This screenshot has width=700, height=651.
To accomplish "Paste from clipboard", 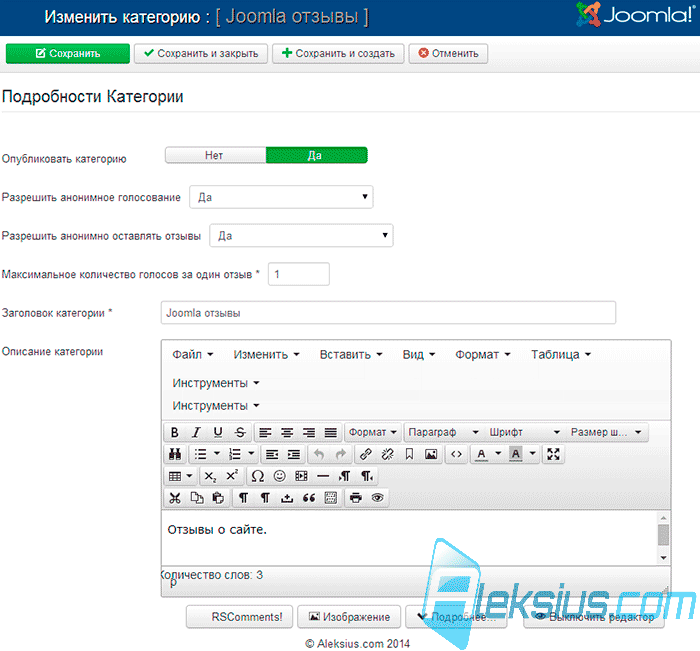I will 218,498.
